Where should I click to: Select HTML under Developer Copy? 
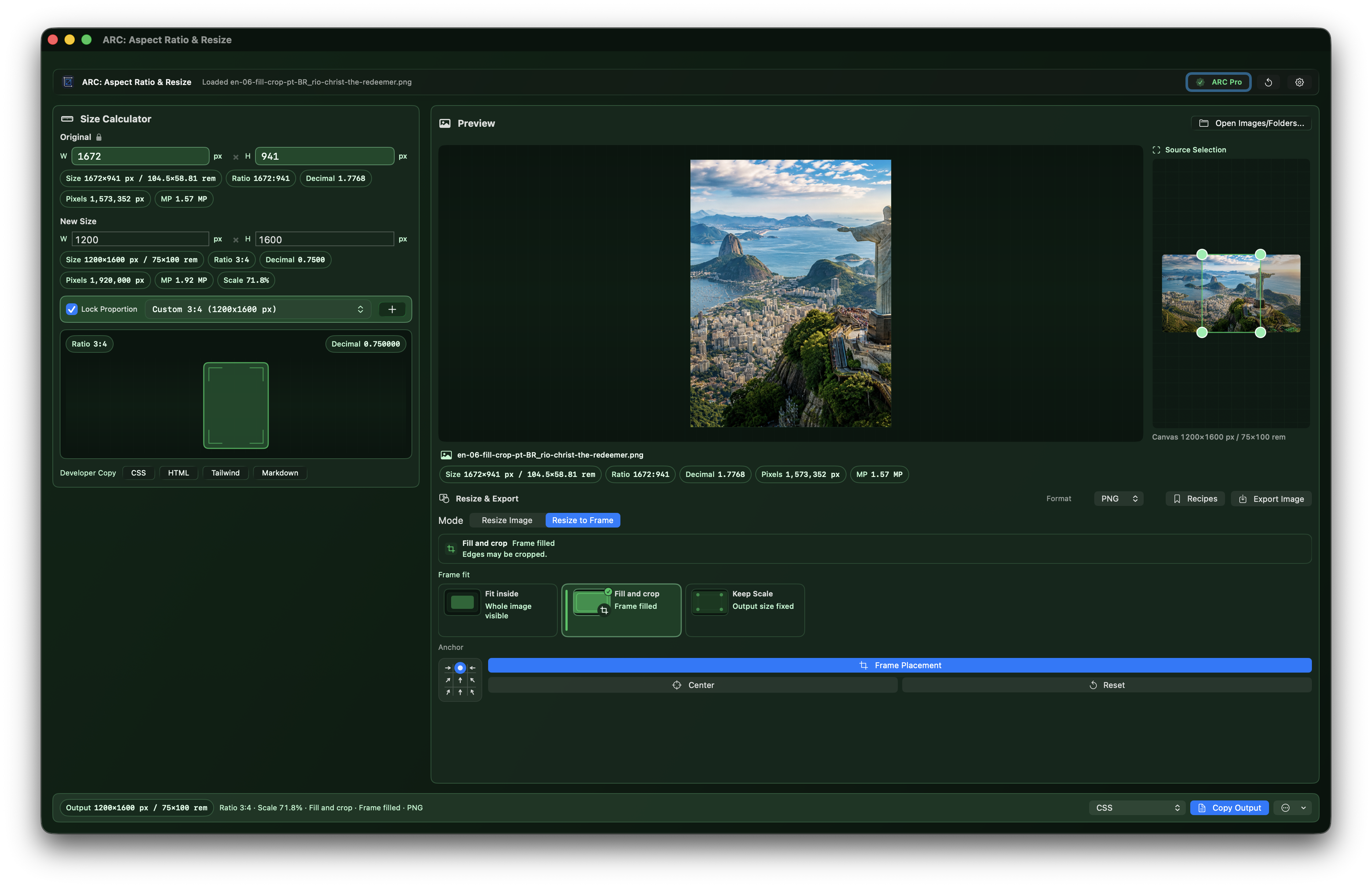(178, 473)
